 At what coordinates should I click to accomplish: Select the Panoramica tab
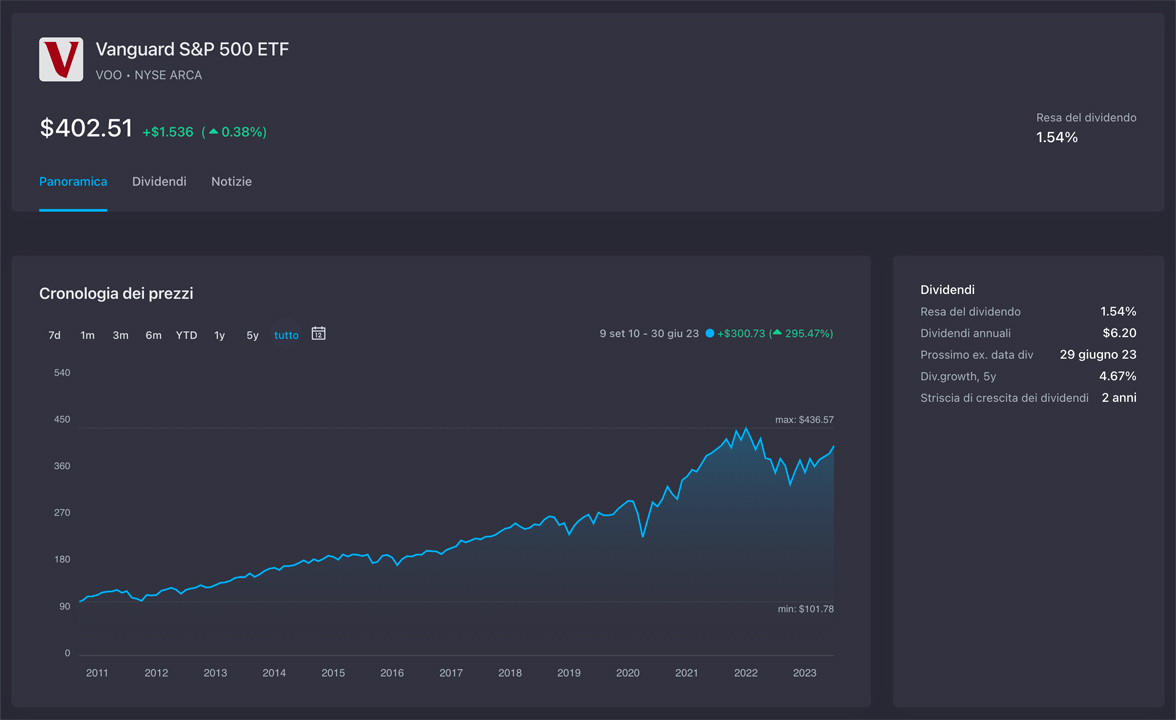pyautogui.click(x=73, y=182)
